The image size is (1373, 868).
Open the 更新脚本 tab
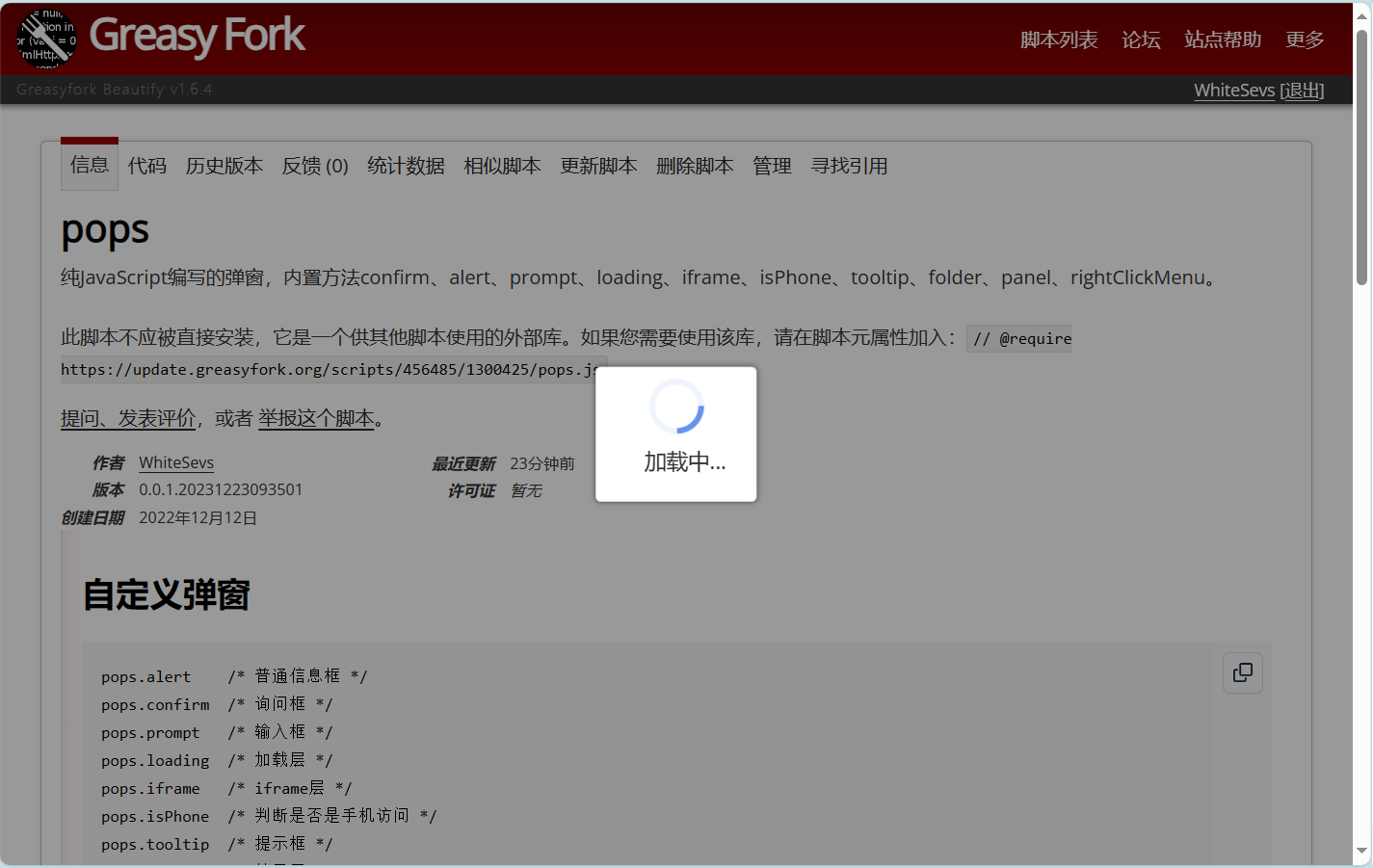[598, 166]
